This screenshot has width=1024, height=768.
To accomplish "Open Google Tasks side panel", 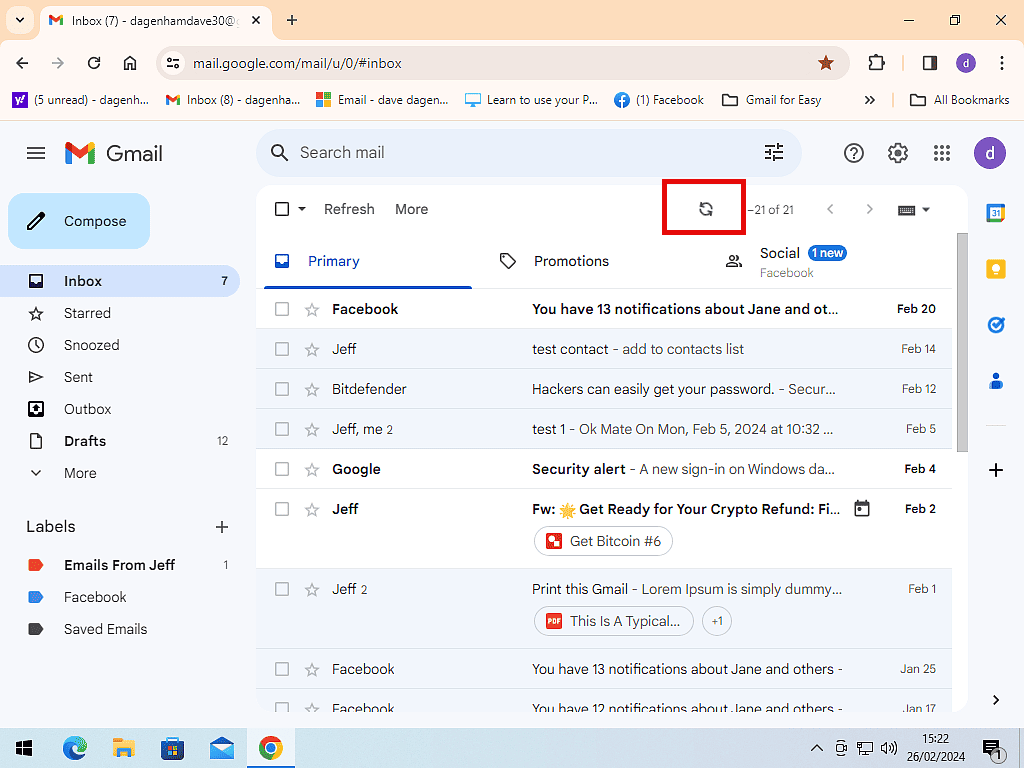I will pyautogui.click(x=995, y=325).
